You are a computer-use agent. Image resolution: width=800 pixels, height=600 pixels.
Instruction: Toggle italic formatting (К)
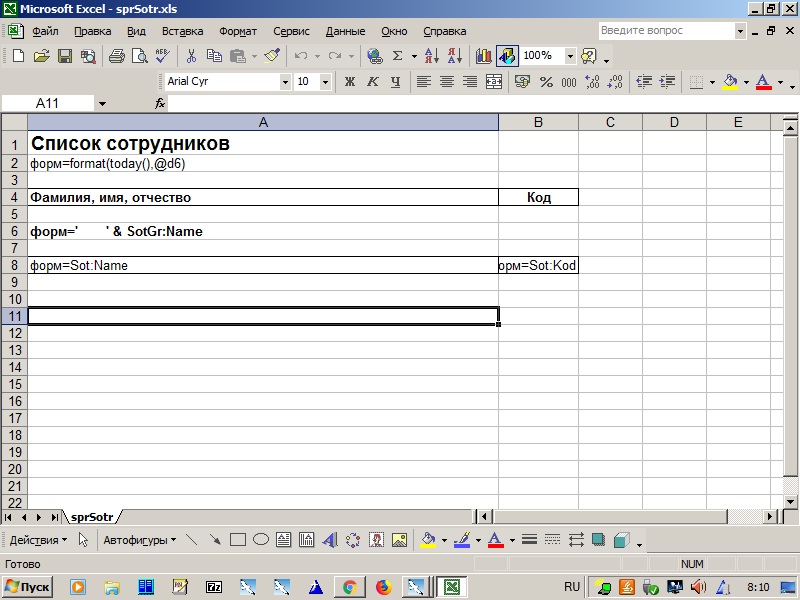[373, 82]
